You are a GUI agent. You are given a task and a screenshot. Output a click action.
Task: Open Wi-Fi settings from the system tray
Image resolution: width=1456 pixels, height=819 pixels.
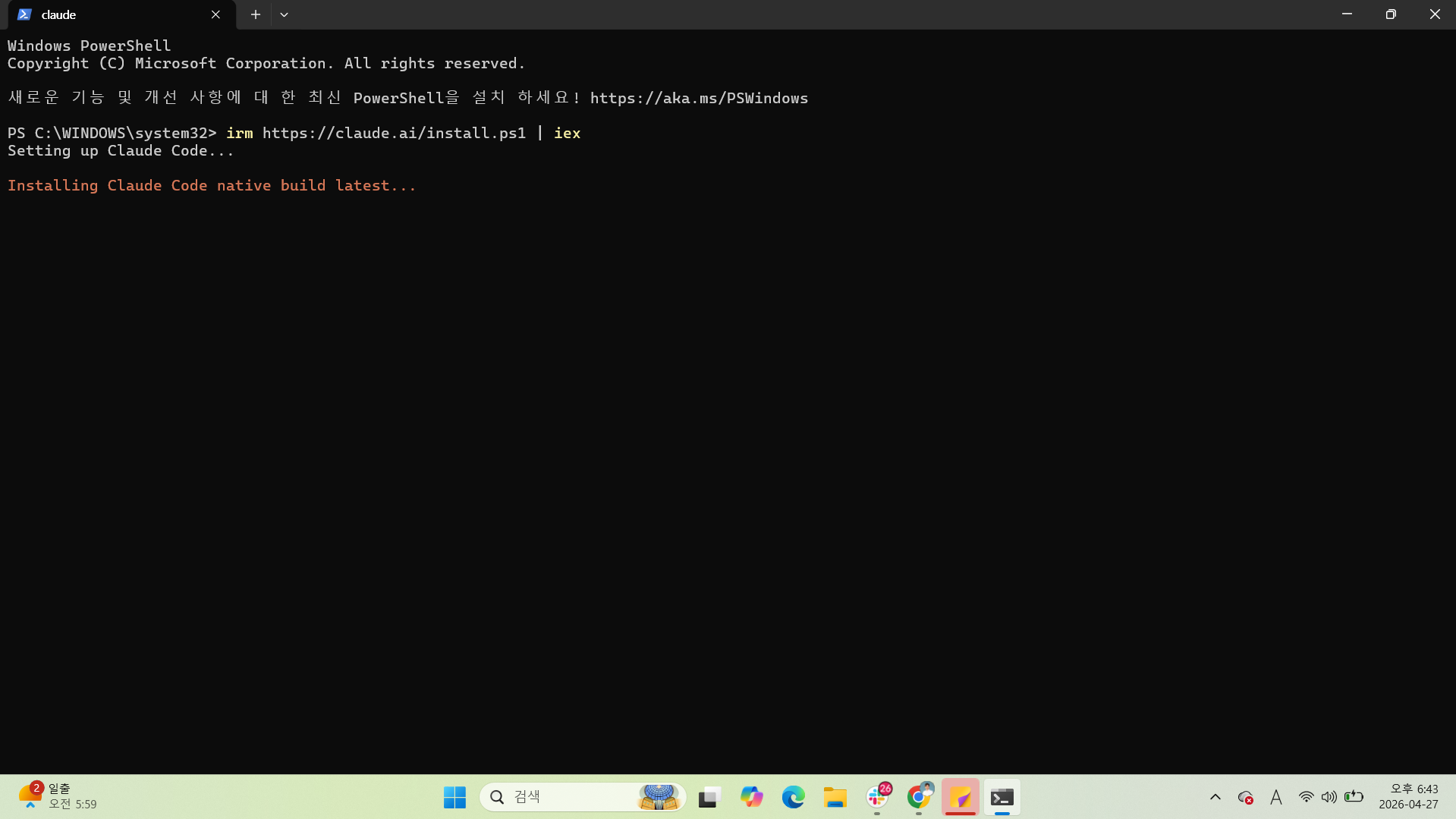1306,797
